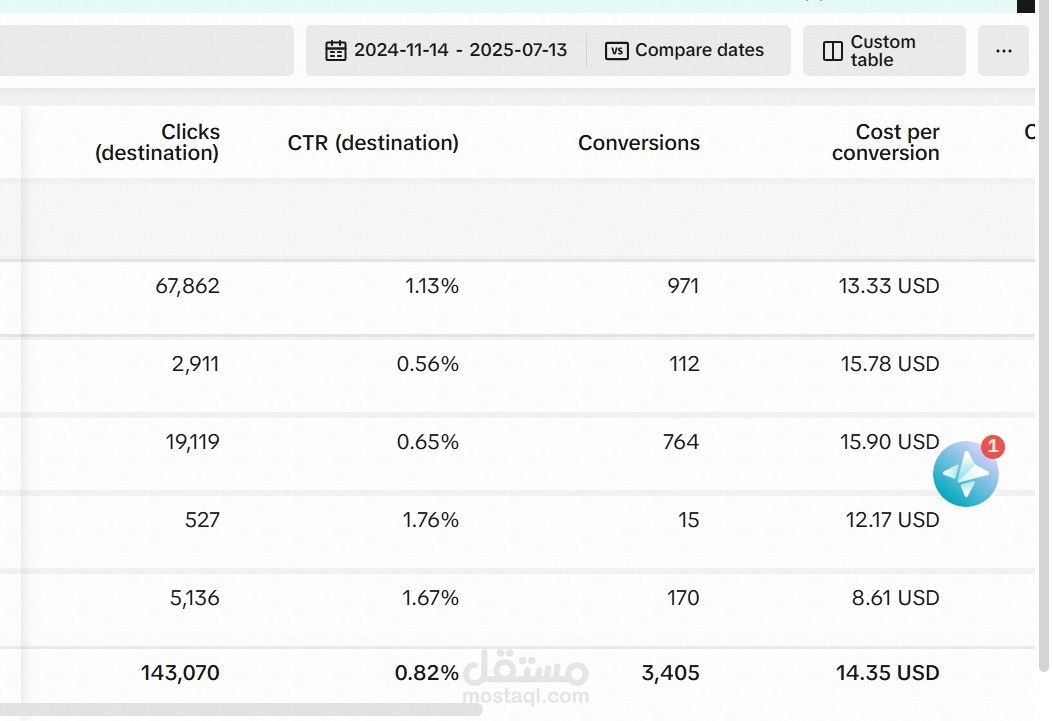Click the vertical scrollbar on the right

(1043, 335)
